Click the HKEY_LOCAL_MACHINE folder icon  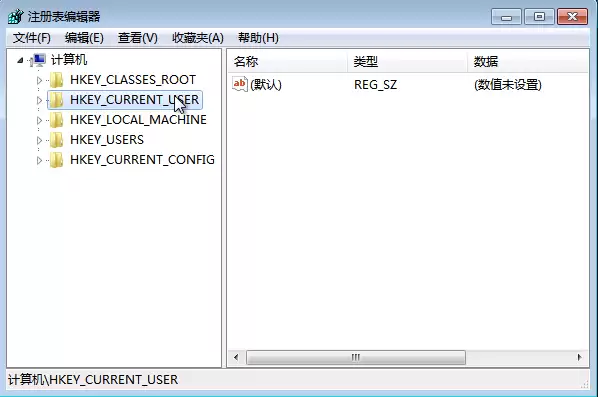(57, 120)
